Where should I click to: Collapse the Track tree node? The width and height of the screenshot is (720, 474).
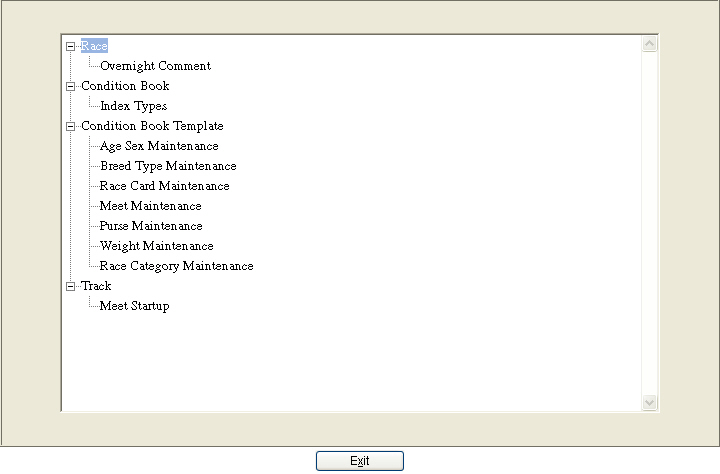pos(70,286)
